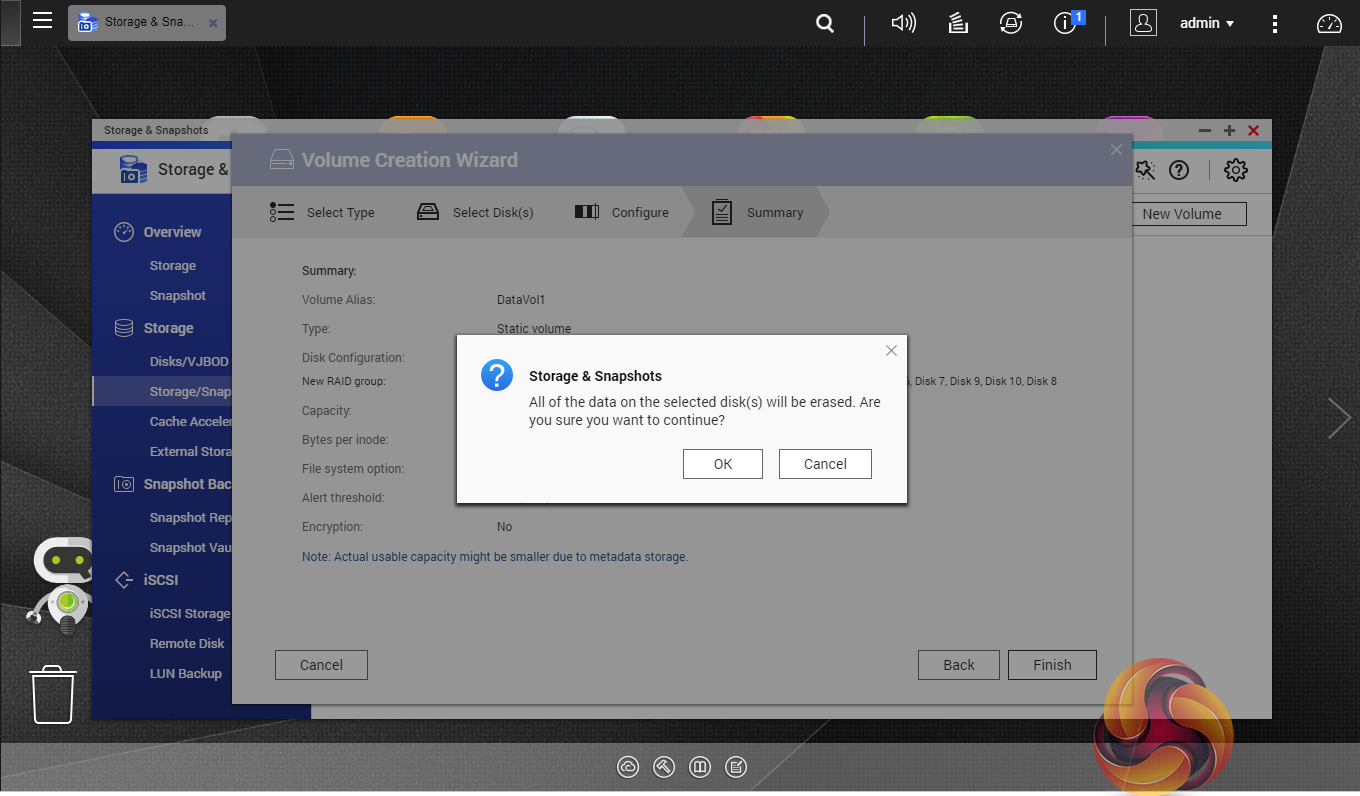Click the search magnifier icon
This screenshot has height=796, width=1360.
point(825,23)
